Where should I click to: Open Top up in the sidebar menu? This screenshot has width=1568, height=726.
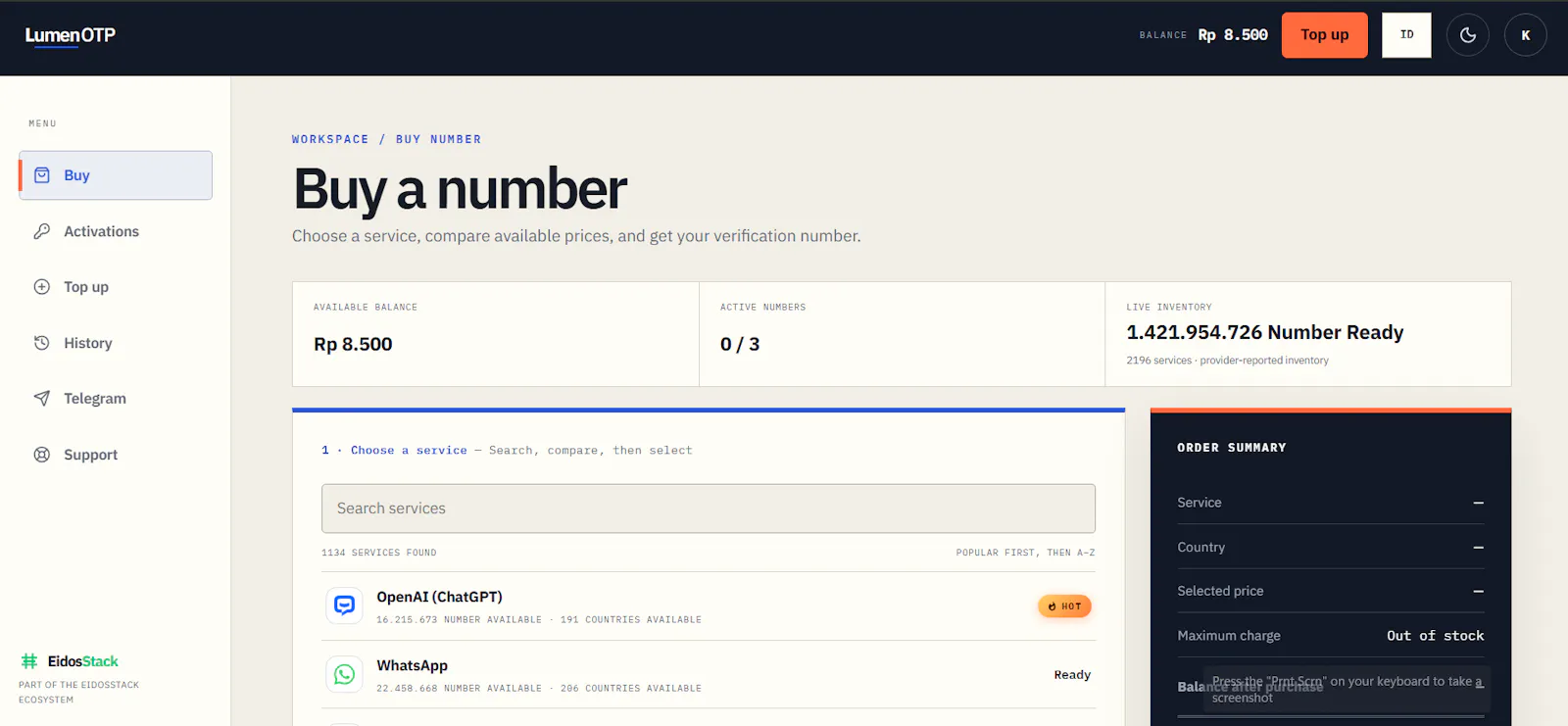116,287
